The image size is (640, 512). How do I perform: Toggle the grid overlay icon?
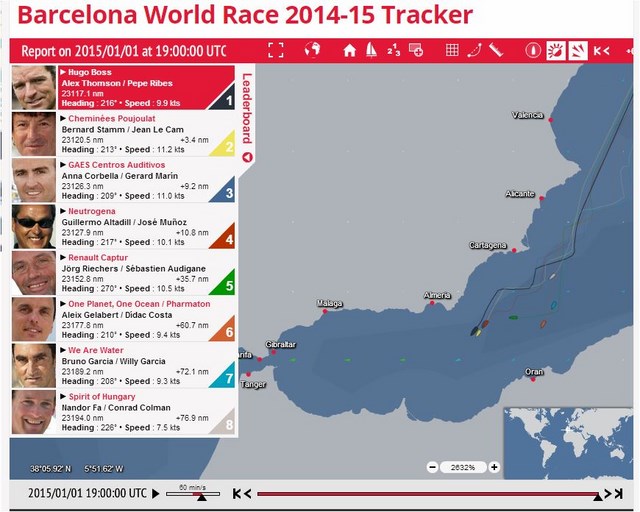[452, 50]
